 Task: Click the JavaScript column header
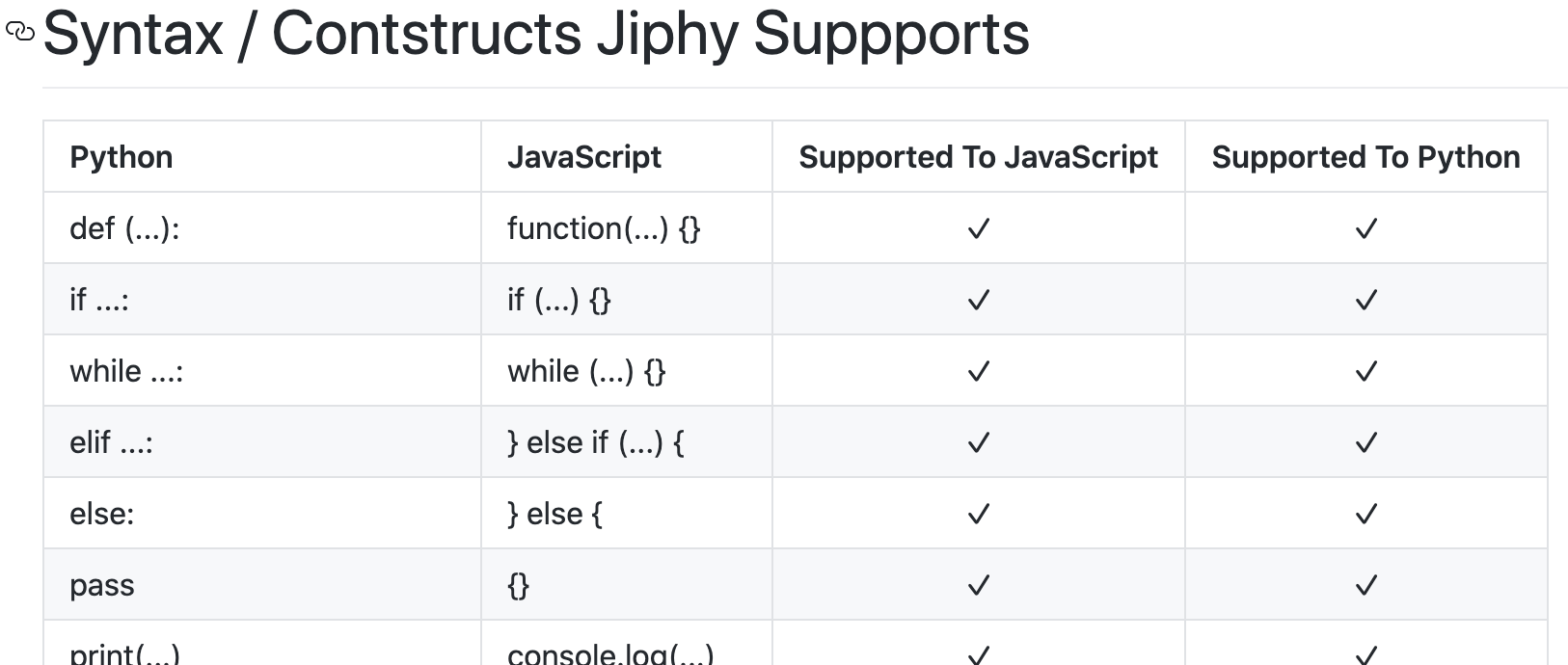584,157
